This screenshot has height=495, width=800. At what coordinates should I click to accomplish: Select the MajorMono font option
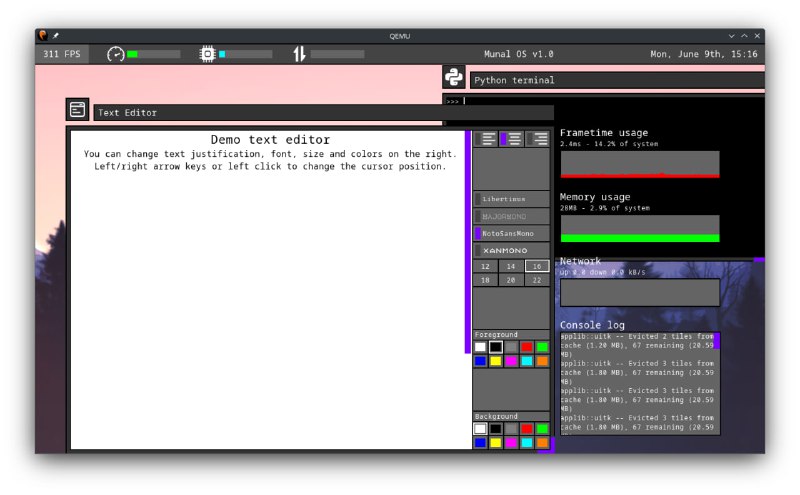pos(511,216)
